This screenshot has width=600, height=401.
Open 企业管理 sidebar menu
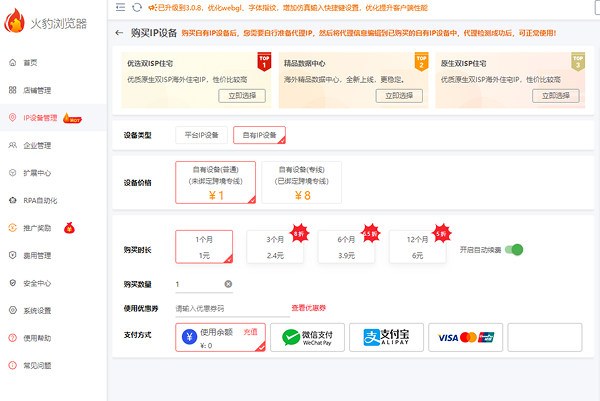36,145
